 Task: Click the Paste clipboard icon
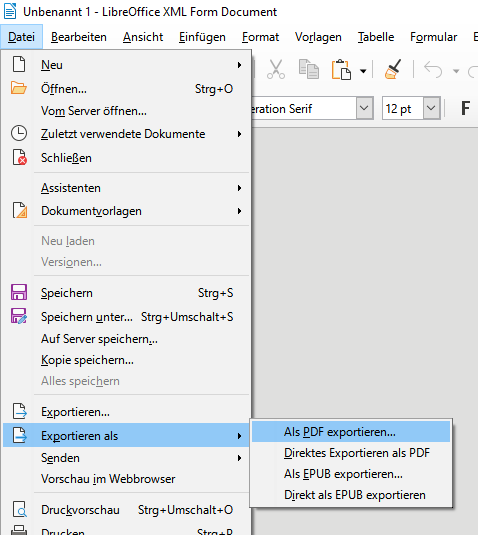(341, 69)
